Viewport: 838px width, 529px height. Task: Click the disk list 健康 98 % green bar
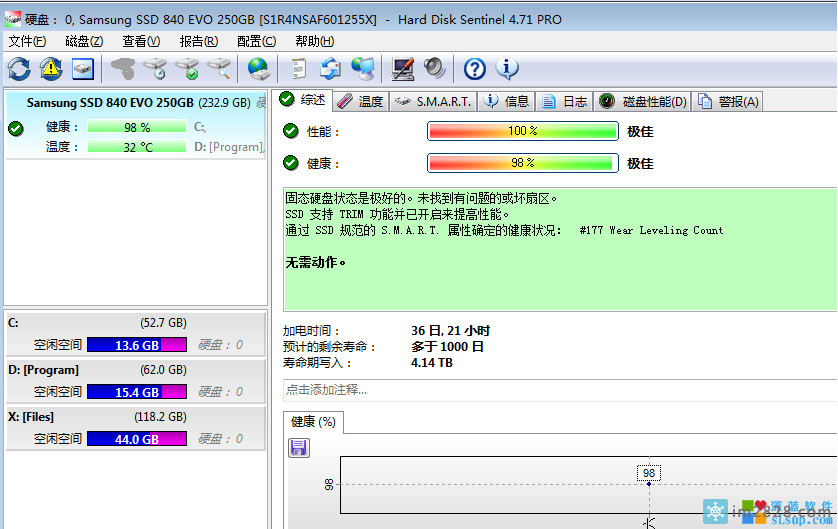pos(137,127)
